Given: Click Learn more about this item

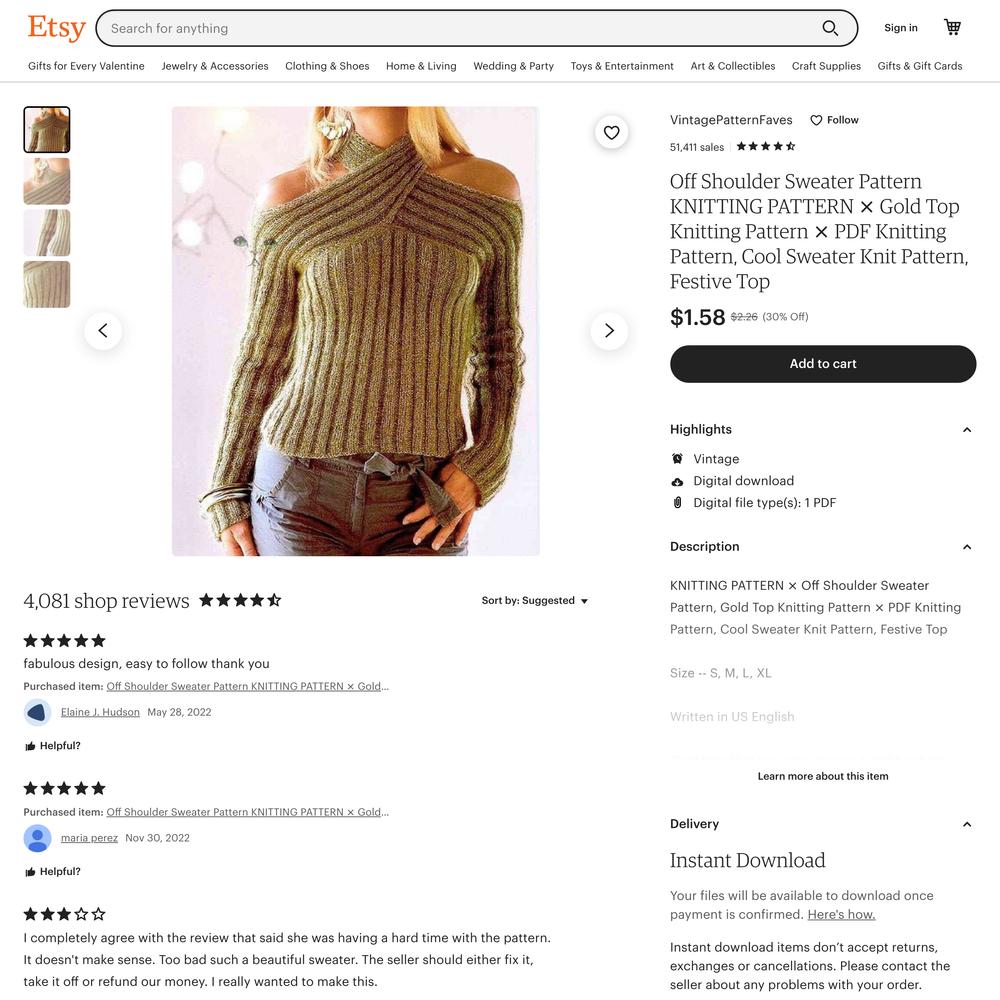Looking at the screenshot, I should 823,776.
